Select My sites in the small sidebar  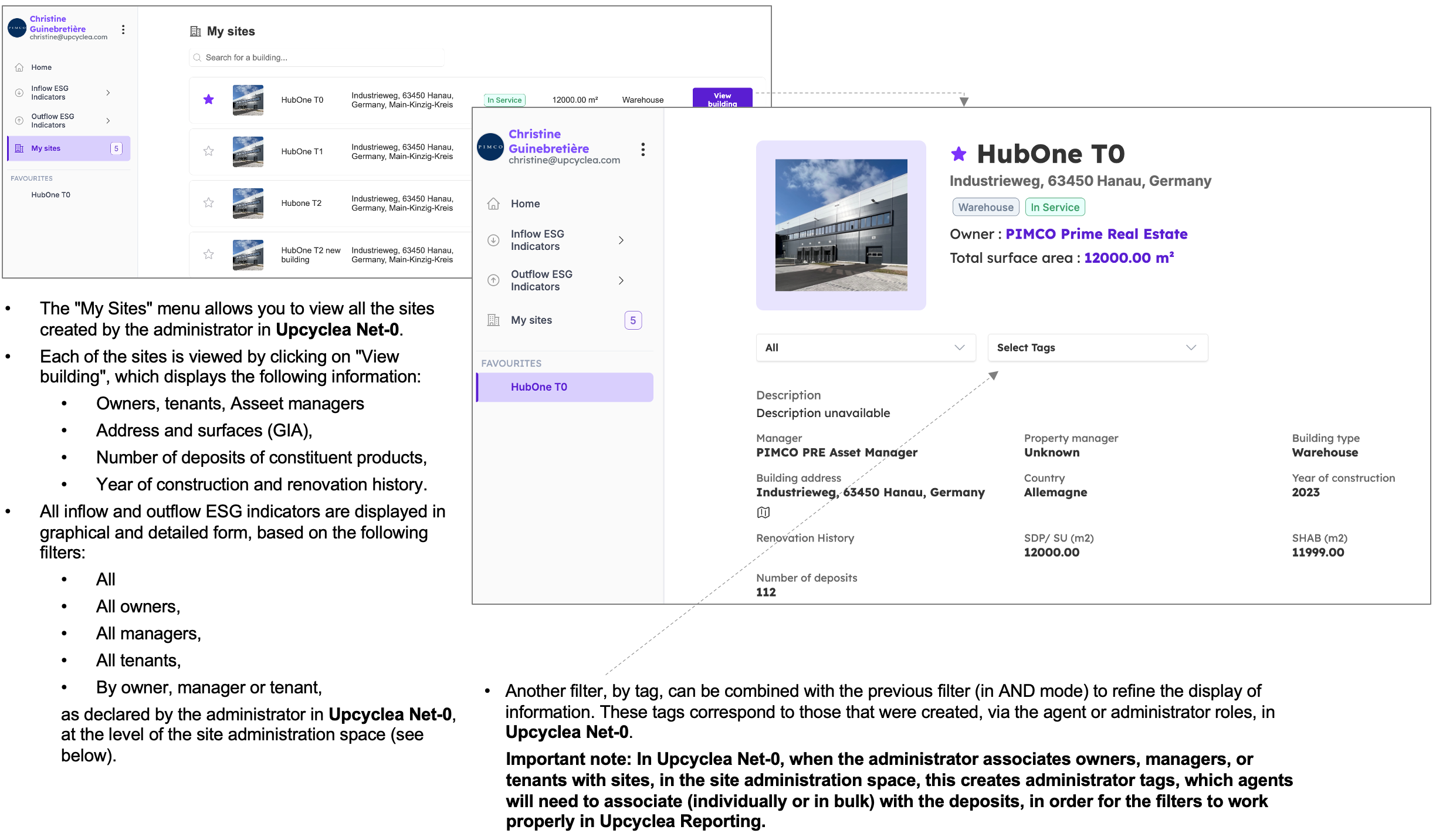pyautogui.click(x=69, y=148)
